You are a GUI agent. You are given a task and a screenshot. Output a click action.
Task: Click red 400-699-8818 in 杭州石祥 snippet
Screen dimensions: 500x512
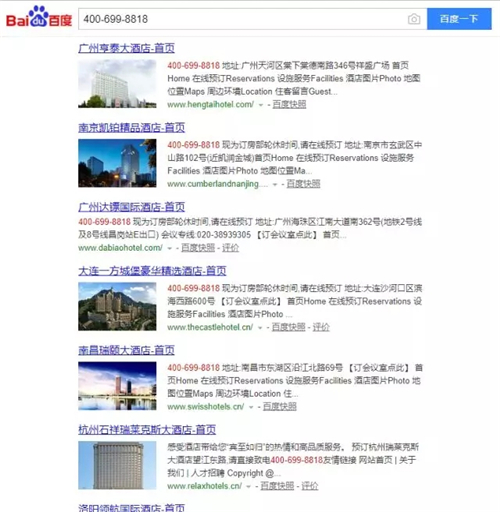click(297, 460)
